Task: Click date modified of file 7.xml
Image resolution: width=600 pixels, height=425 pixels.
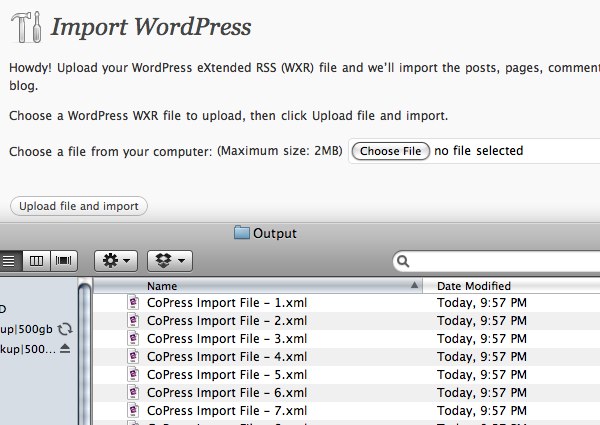Action: (x=482, y=410)
